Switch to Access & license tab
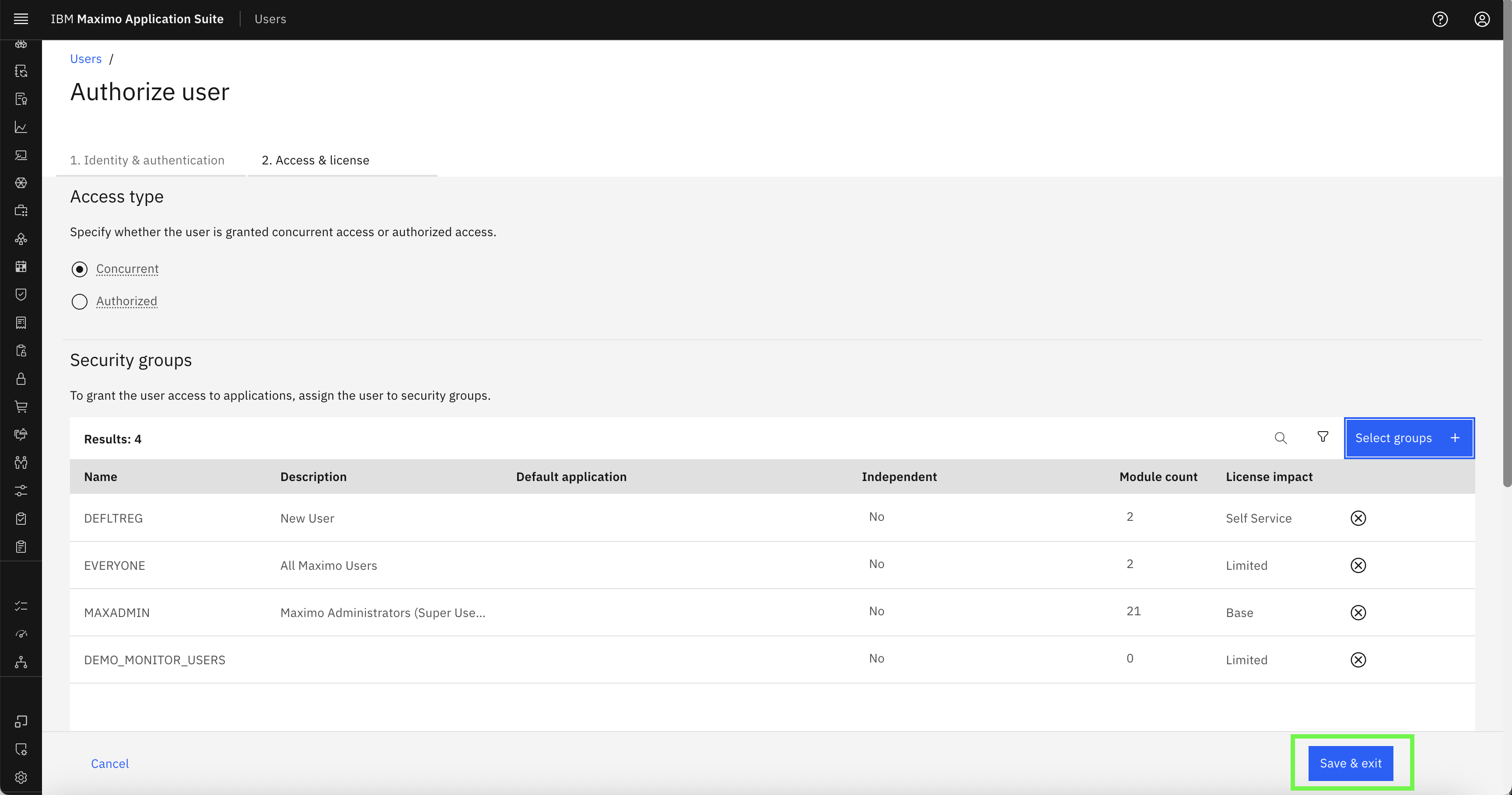The image size is (1512, 795). tap(342, 160)
